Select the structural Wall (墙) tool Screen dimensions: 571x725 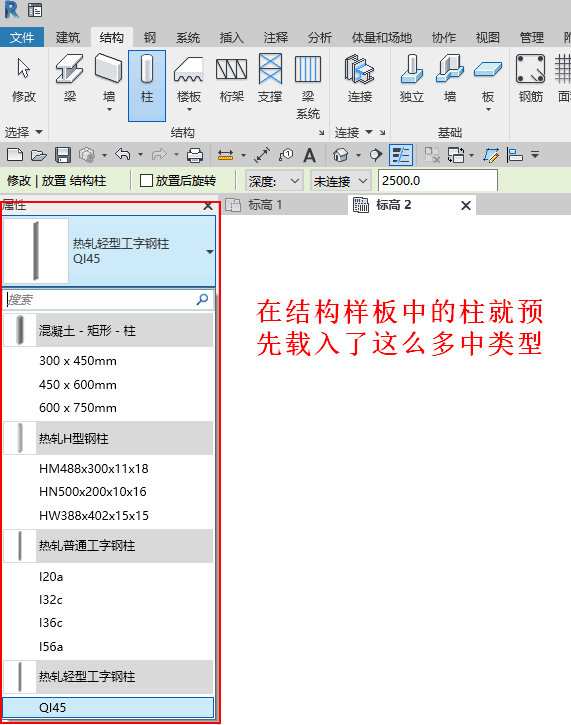coord(109,82)
